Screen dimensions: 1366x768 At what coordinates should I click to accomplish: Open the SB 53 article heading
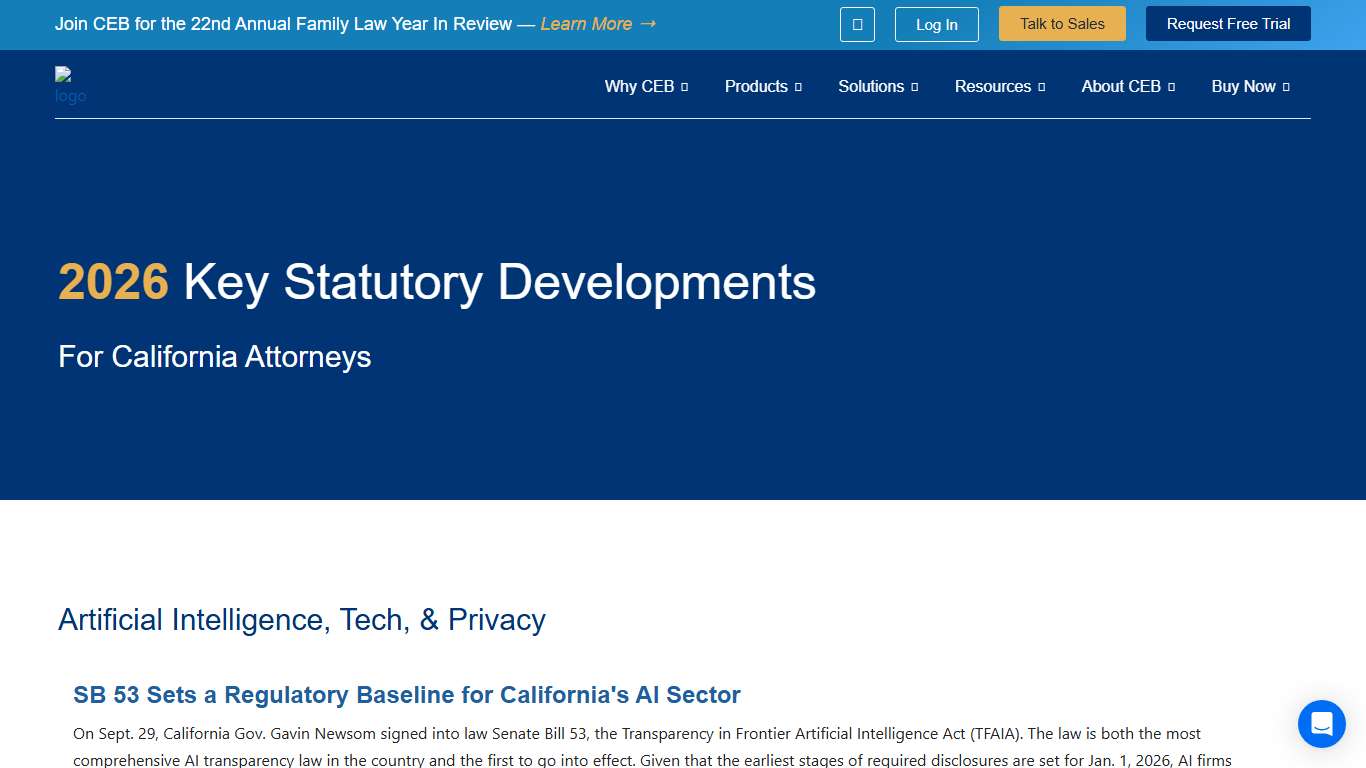click(x=407, y=695)
